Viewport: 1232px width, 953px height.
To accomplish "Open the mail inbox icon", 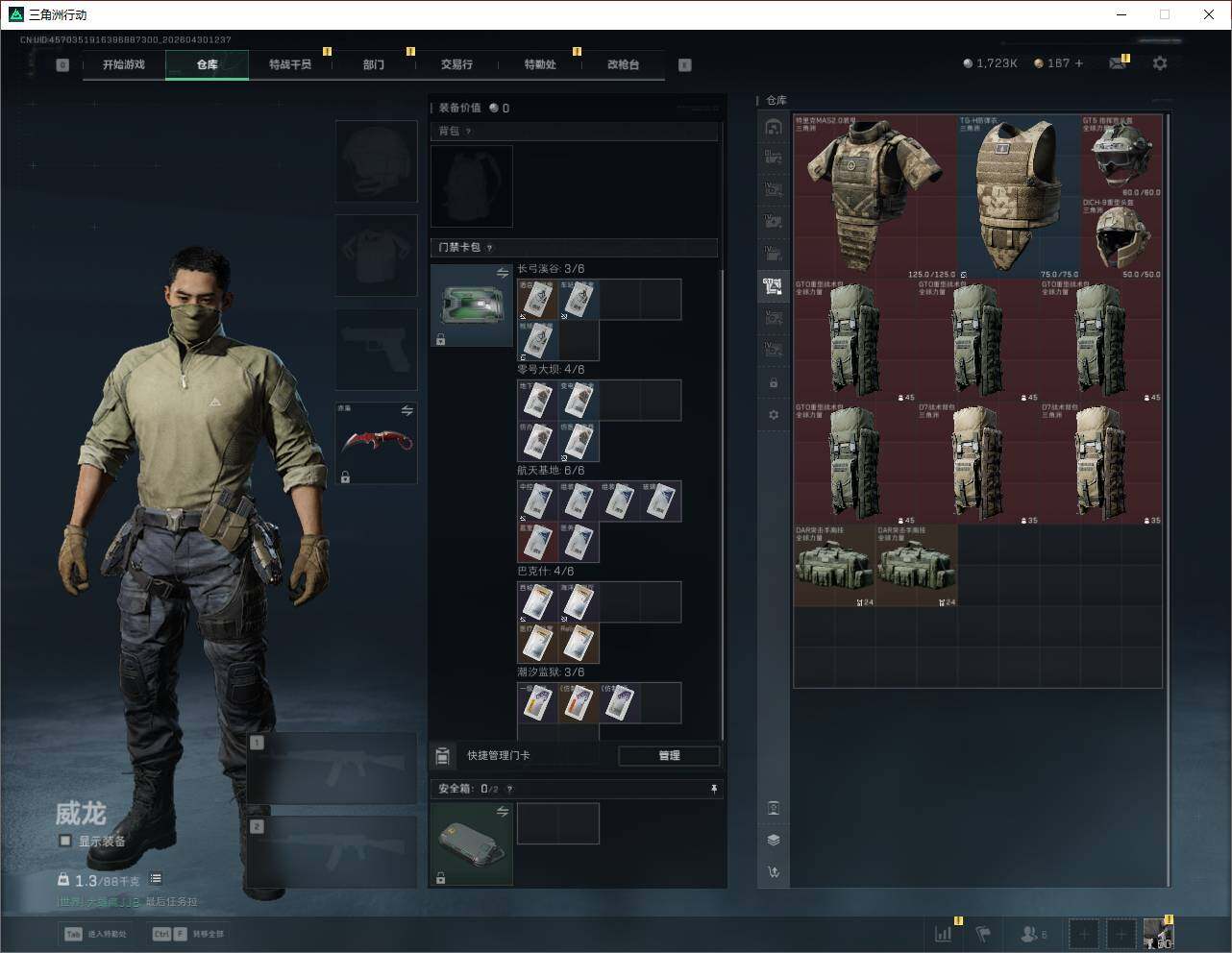I will click(1118, 63).
